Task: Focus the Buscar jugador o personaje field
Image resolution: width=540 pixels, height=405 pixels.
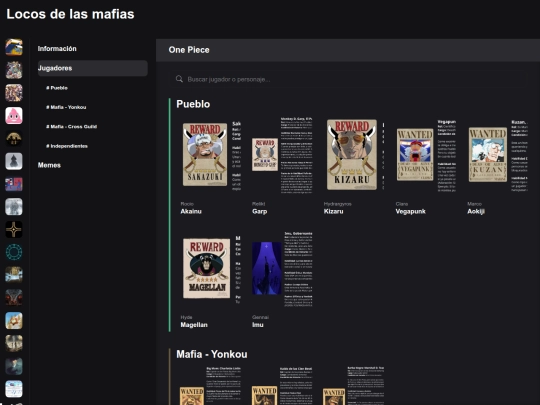Action: (x=348, y=79)
